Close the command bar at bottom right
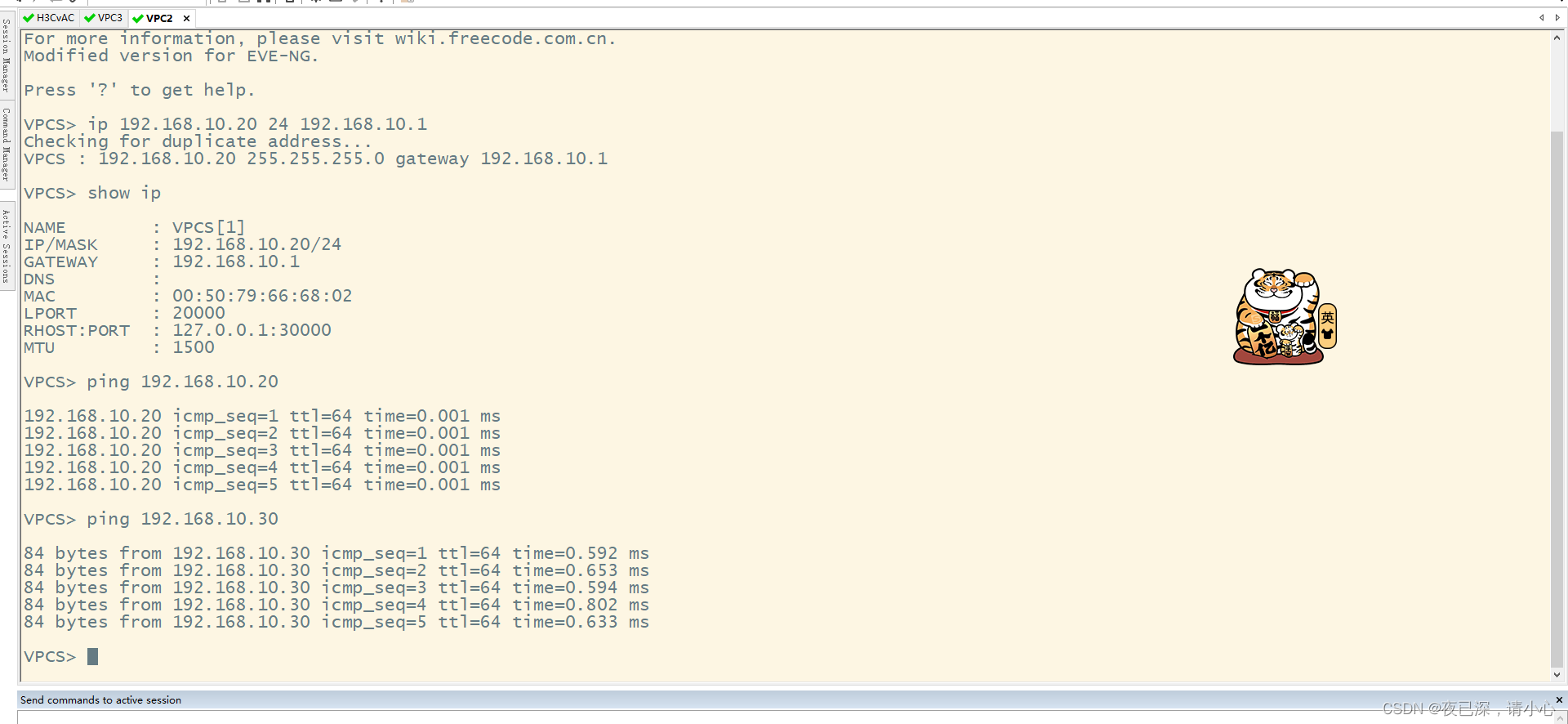The width and height of the screenshot is (1568, 724). click(x=1561, y=700)
